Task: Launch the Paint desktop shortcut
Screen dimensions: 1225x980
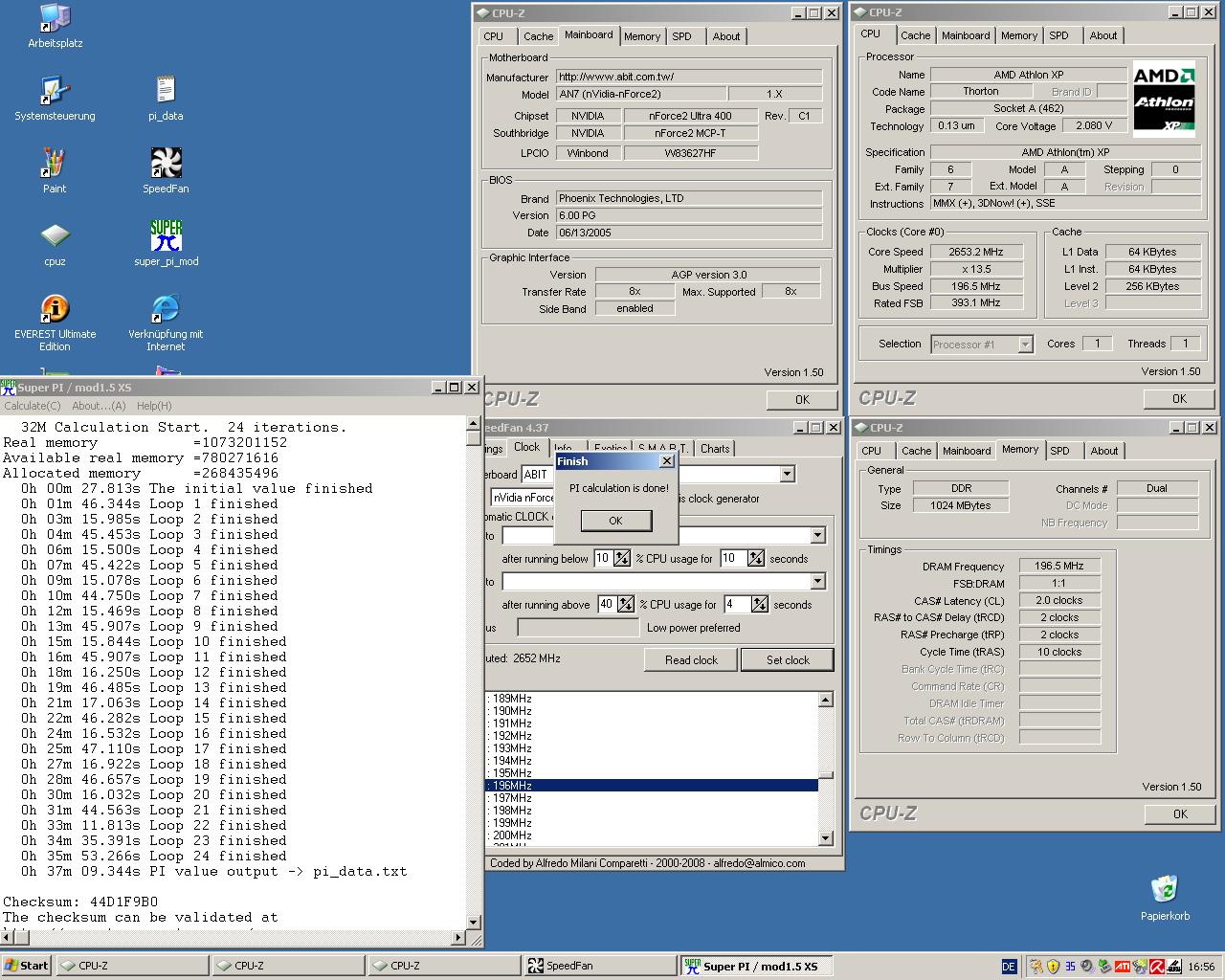Action: 55,171
